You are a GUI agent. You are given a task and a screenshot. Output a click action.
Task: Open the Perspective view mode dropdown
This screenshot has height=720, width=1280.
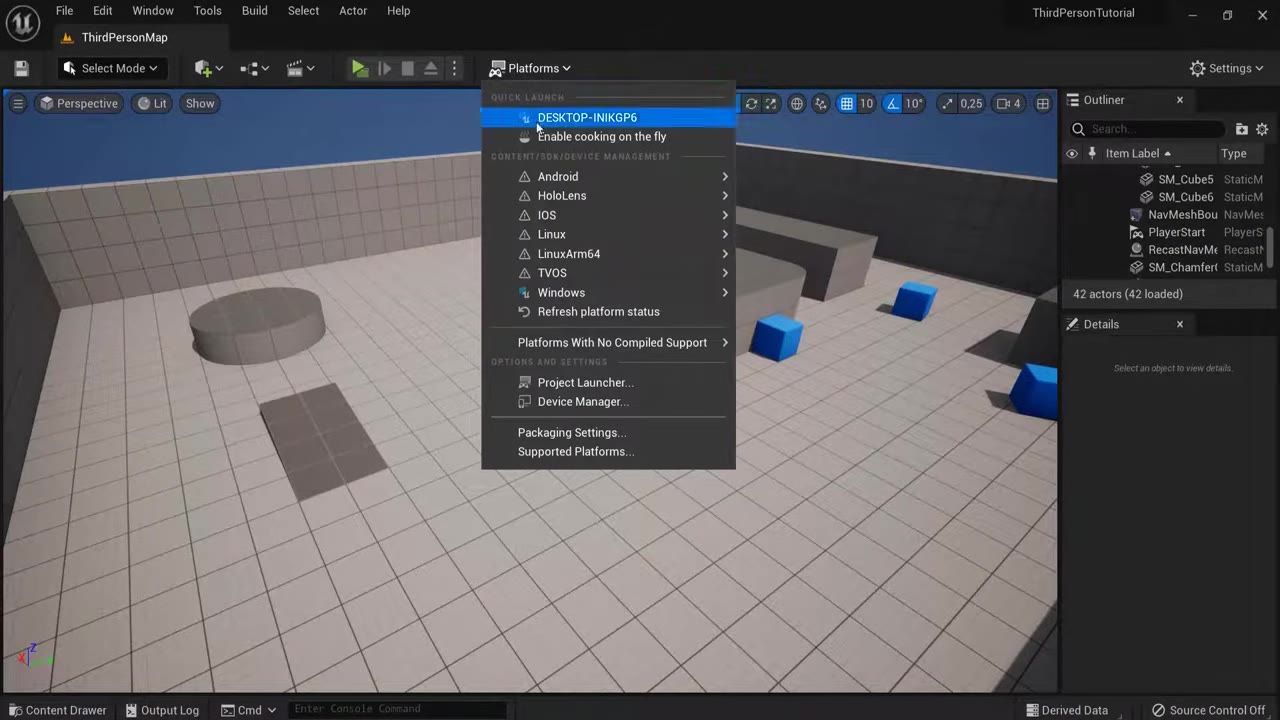78,103
